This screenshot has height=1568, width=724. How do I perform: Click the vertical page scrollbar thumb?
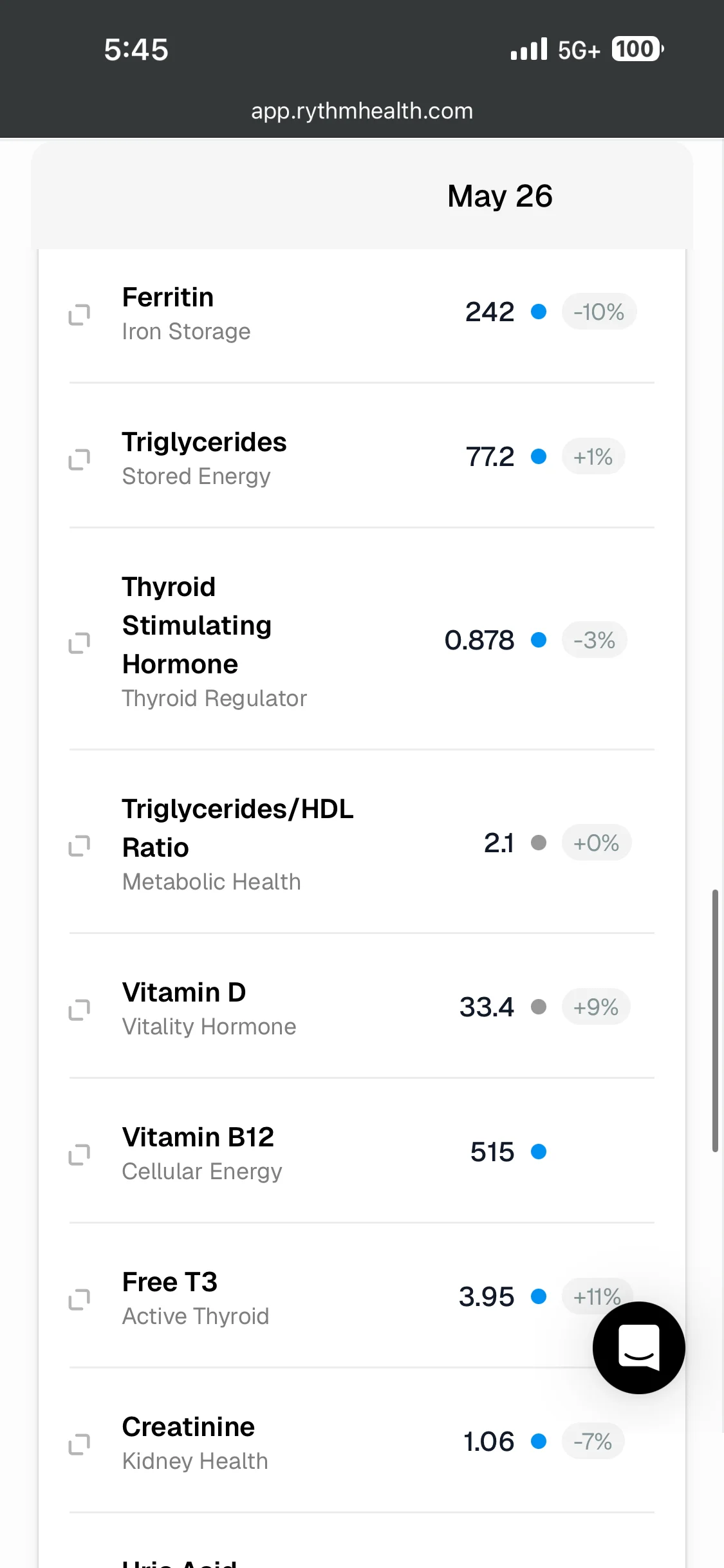click(715, 1021)
